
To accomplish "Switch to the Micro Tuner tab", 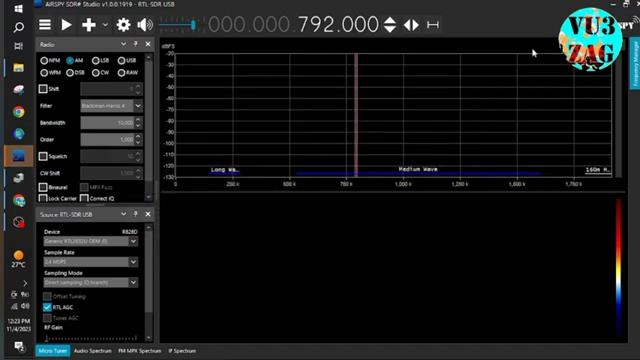I will [53, 351].
